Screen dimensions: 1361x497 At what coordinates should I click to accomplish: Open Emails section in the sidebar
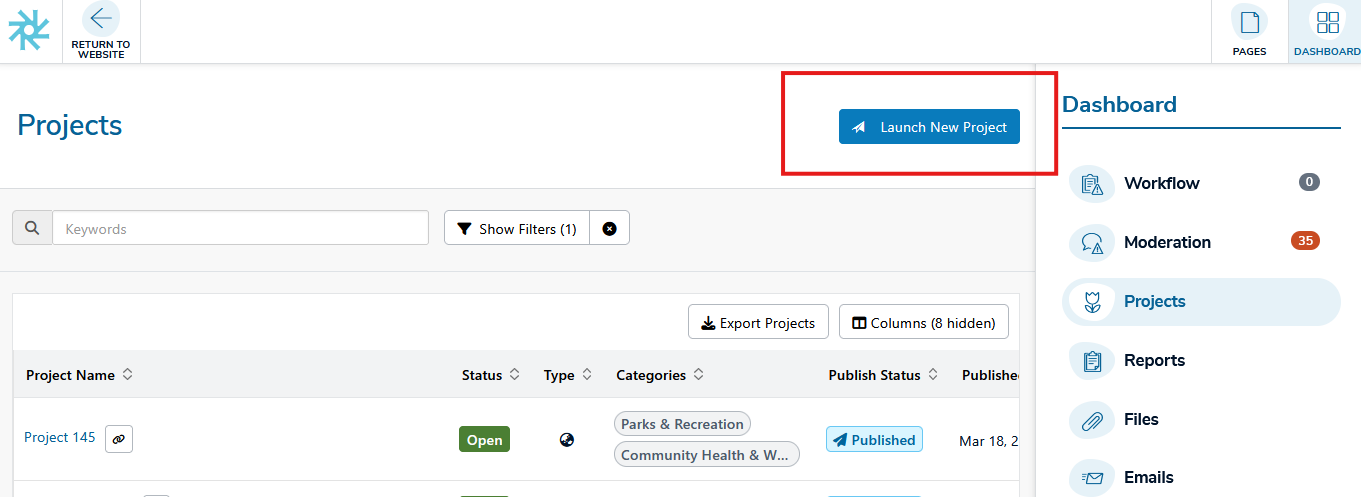(1148, 477)
